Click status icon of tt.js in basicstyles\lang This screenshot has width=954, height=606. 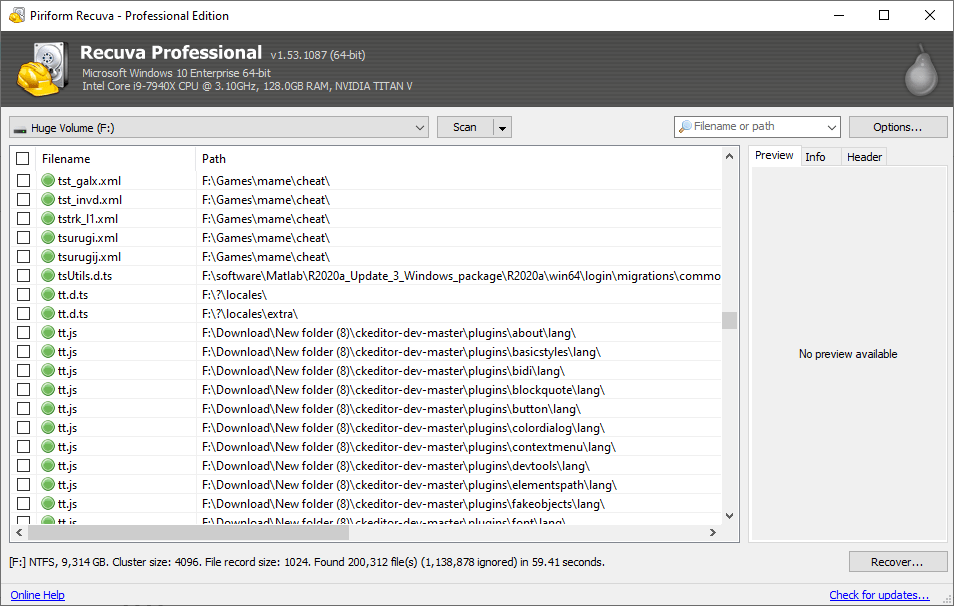[x=48, y=351]
